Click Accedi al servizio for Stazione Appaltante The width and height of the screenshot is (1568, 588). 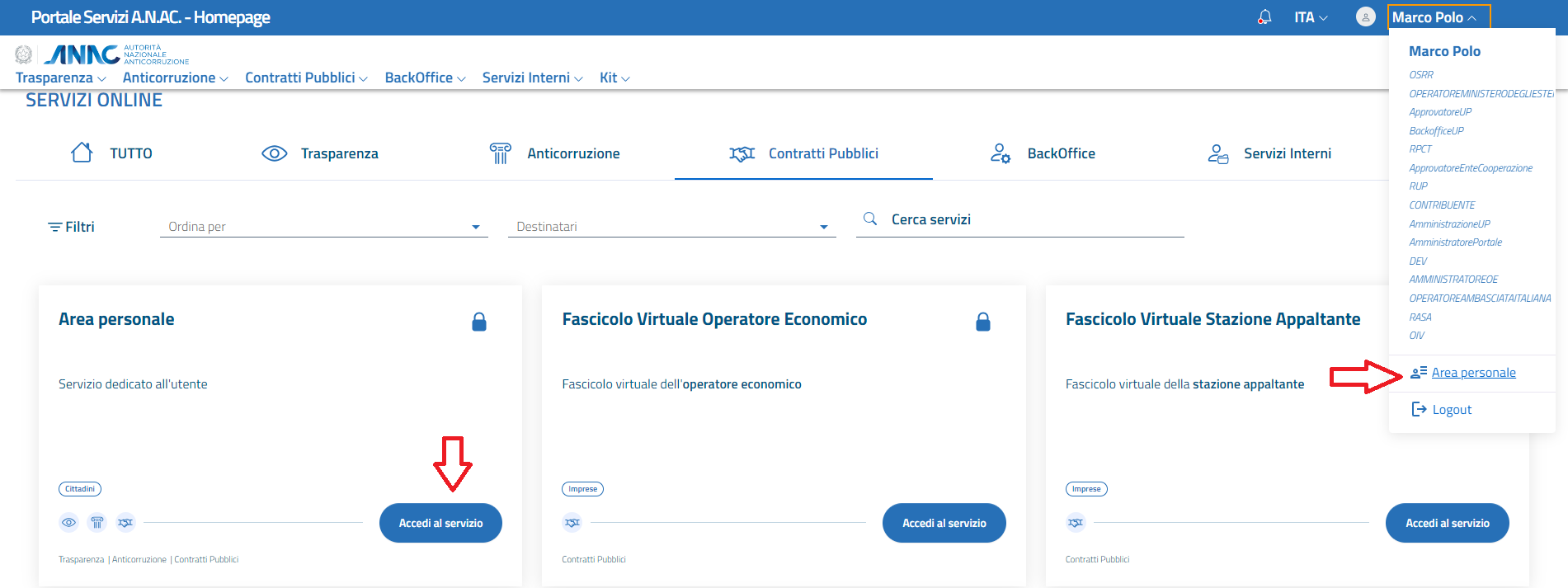1448,523
